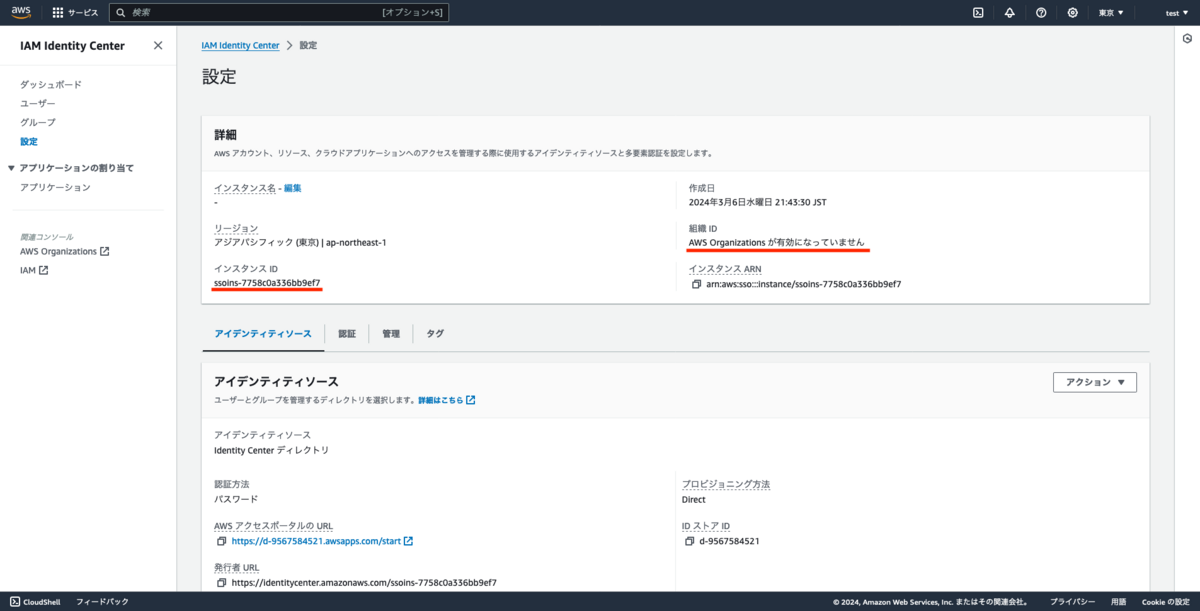Open ユーザー in the sidebar
The height and width of the screenshot is (611, 1200).
tap(38, 104)
